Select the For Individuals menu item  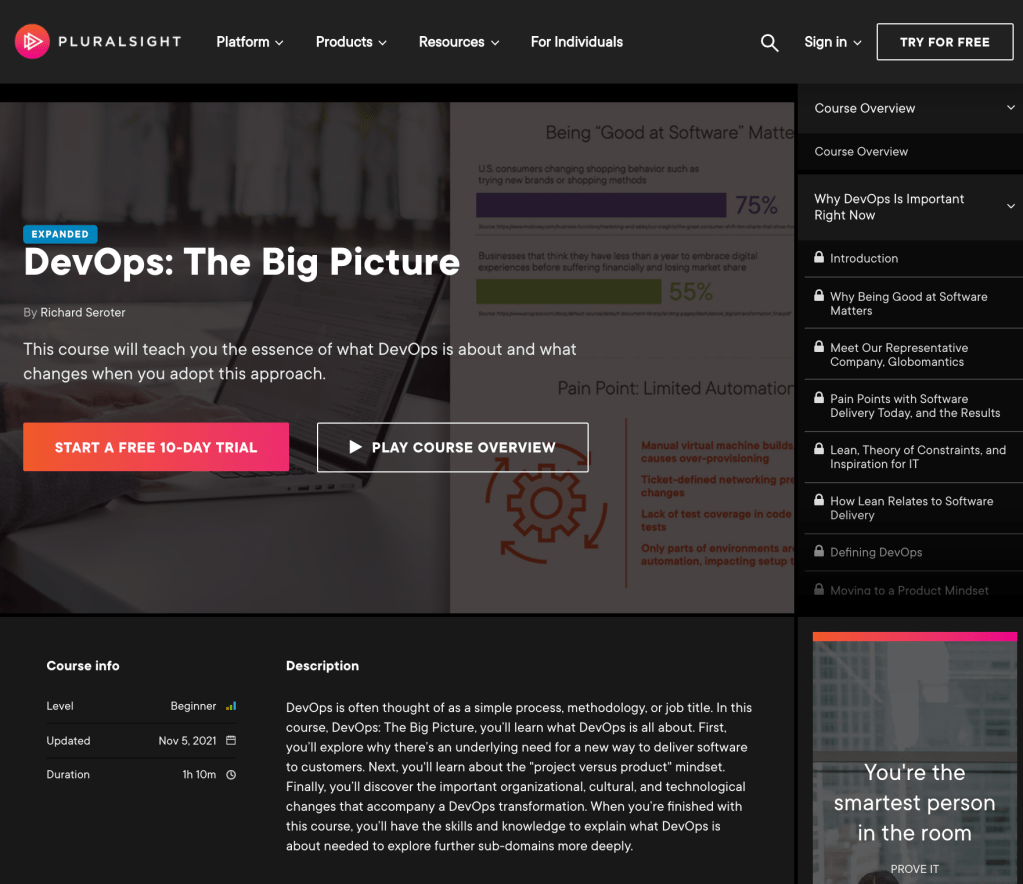tap(576, 42)
